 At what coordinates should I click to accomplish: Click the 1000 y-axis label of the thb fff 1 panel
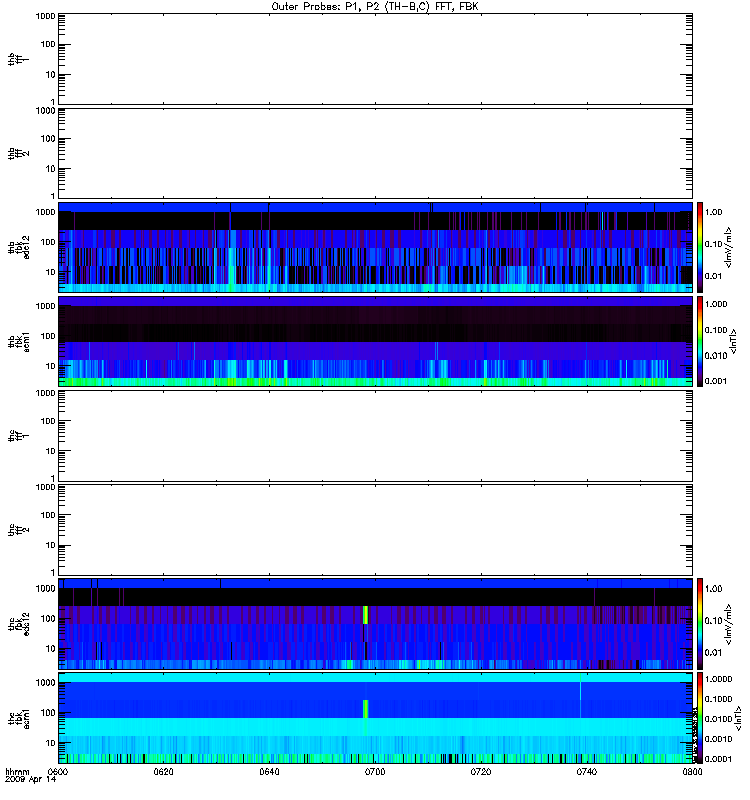click(x=45, y=16)
